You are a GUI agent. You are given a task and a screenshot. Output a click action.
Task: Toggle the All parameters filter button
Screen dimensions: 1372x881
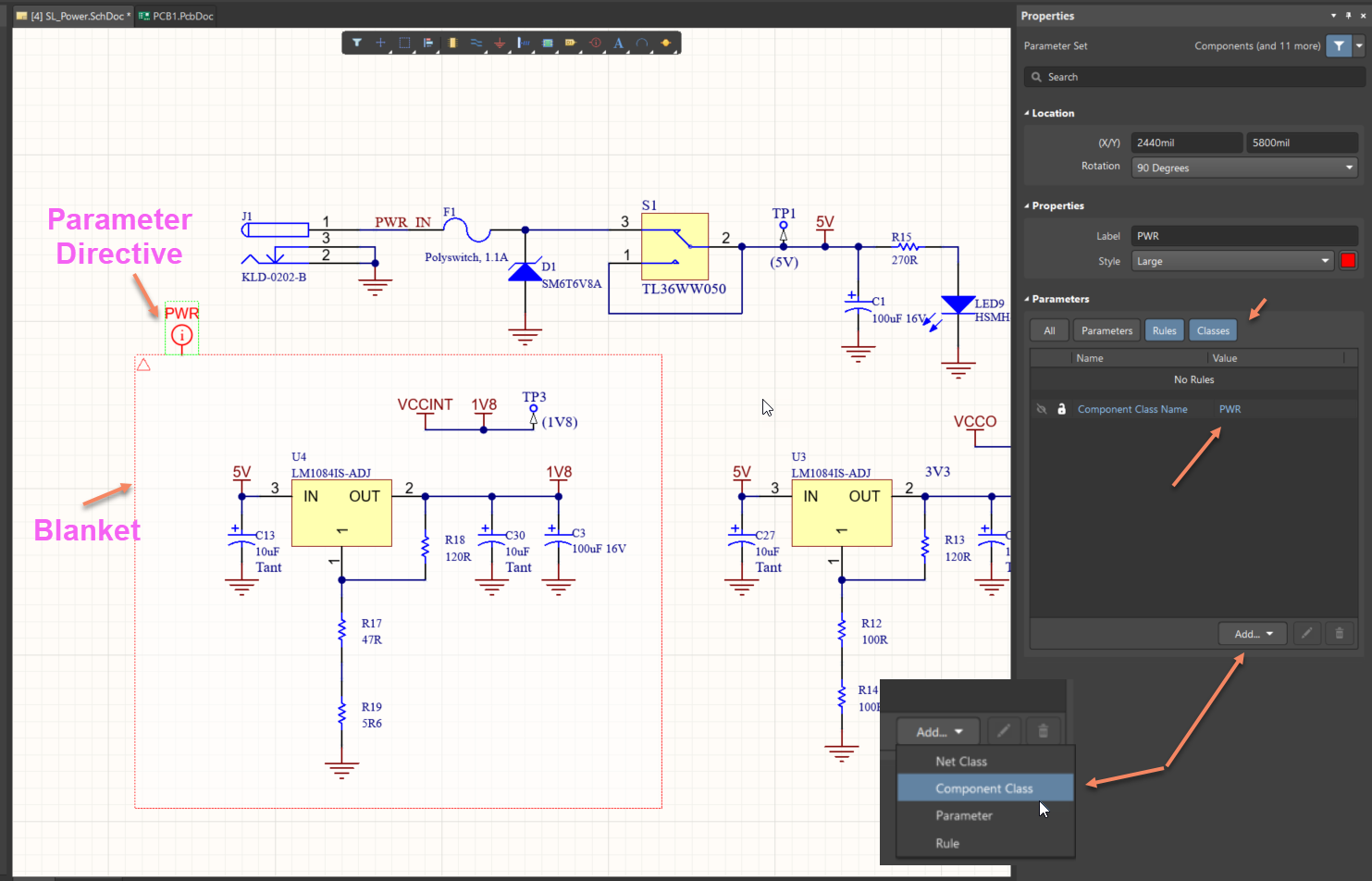[x=1049, y=330]
